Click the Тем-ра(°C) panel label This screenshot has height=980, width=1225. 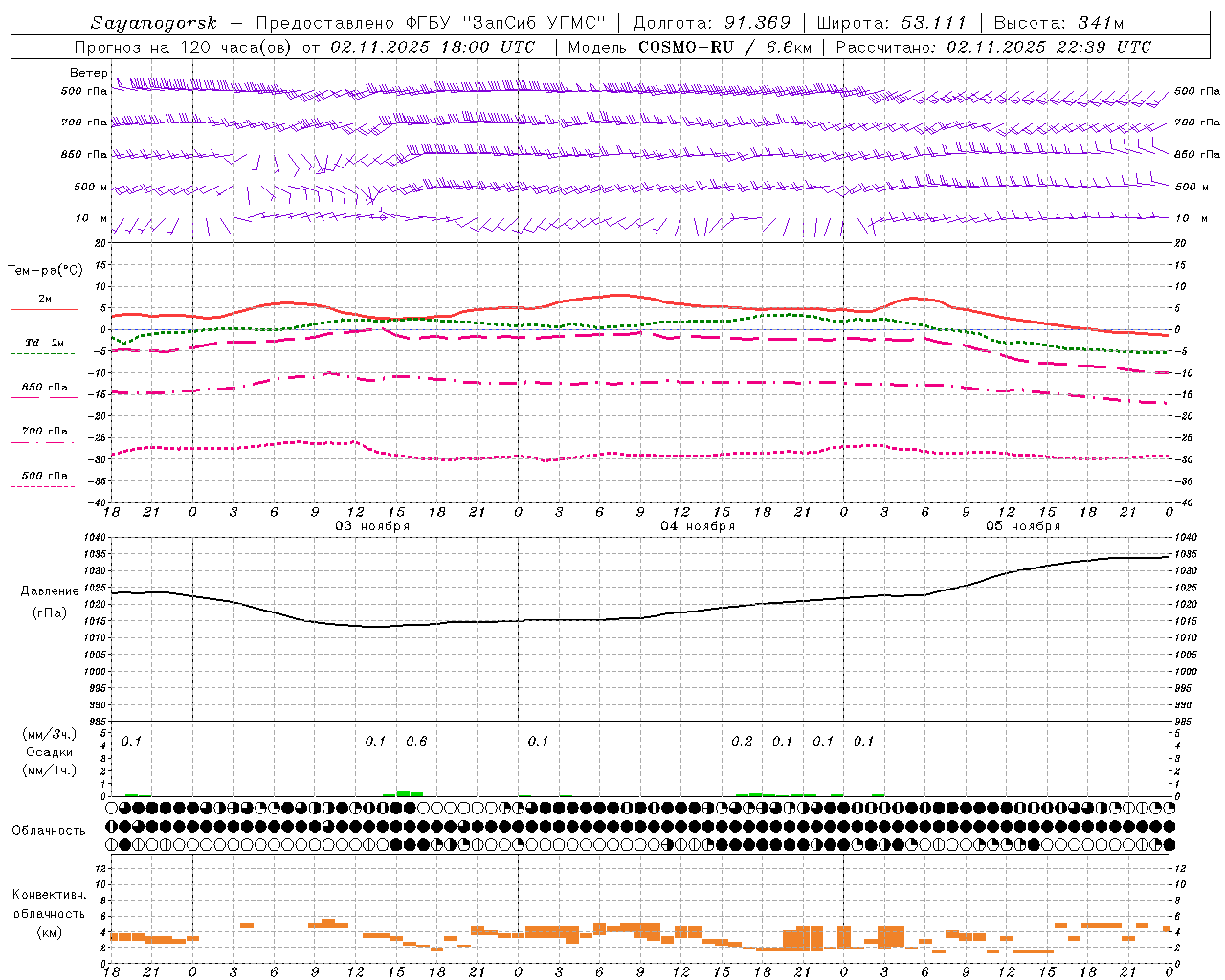tap(45, 271)
